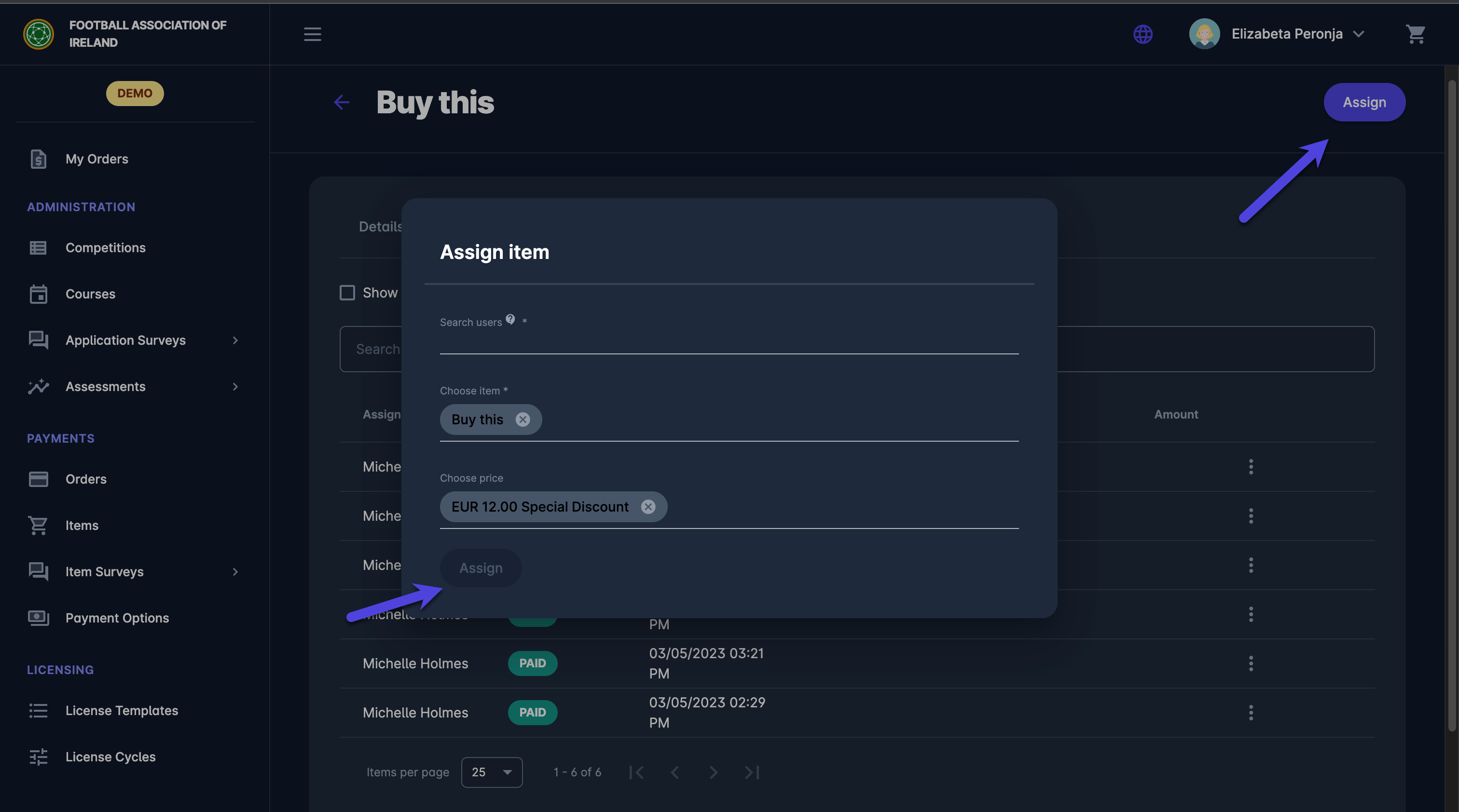
Task: Open the shopping cart icon
Action: [1415, 34]
